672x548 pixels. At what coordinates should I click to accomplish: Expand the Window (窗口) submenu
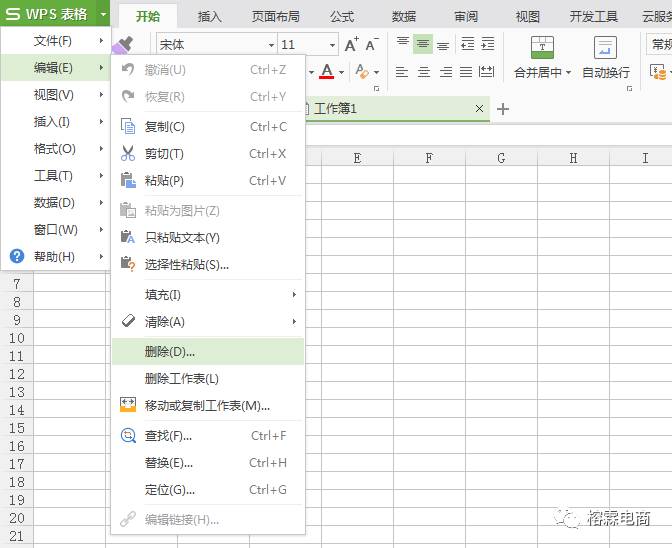(56, 229)
